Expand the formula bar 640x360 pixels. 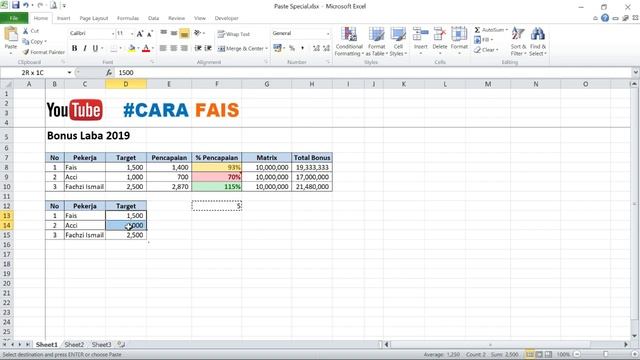[x=635, y=73]
